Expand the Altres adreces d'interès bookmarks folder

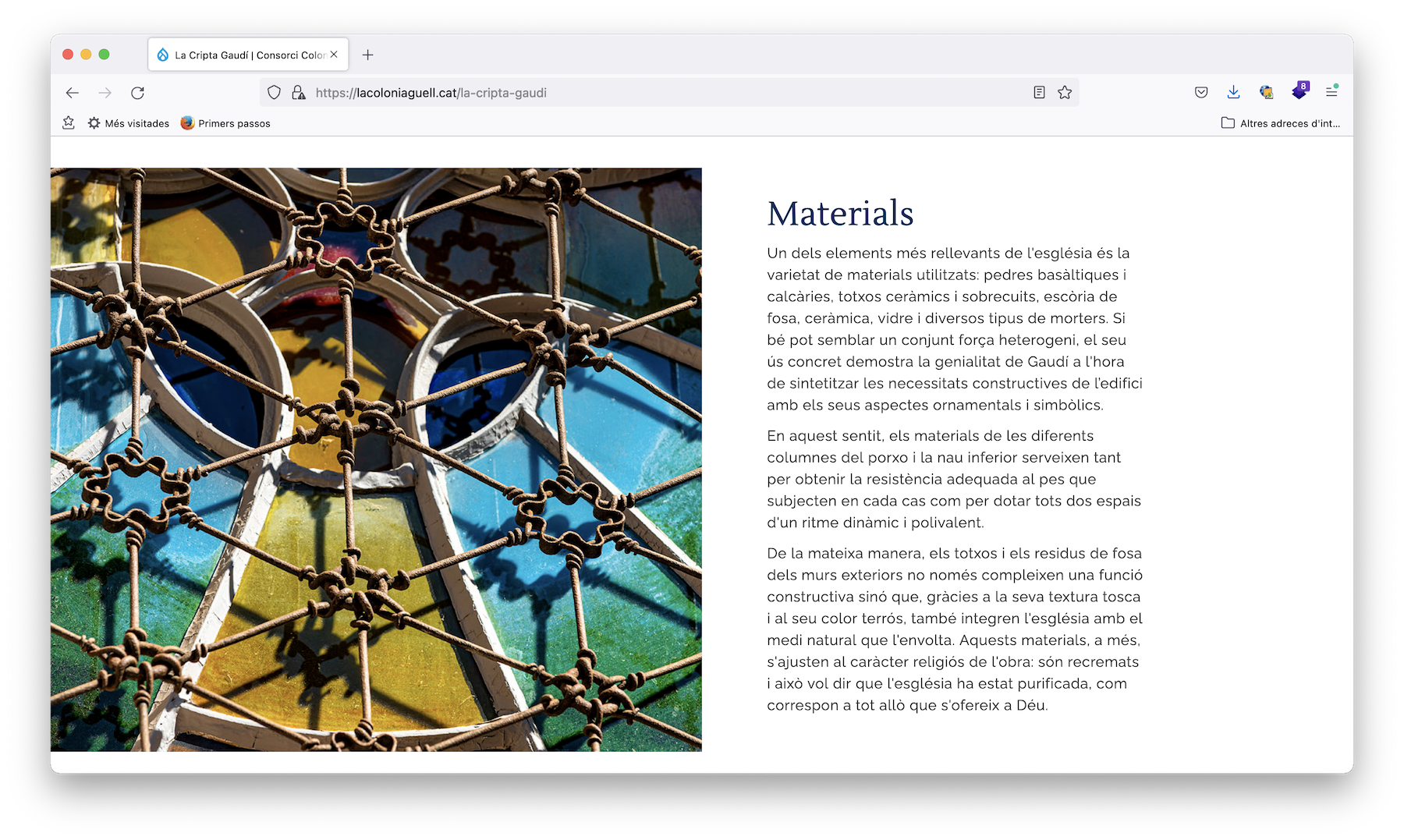pos(1280,123)
